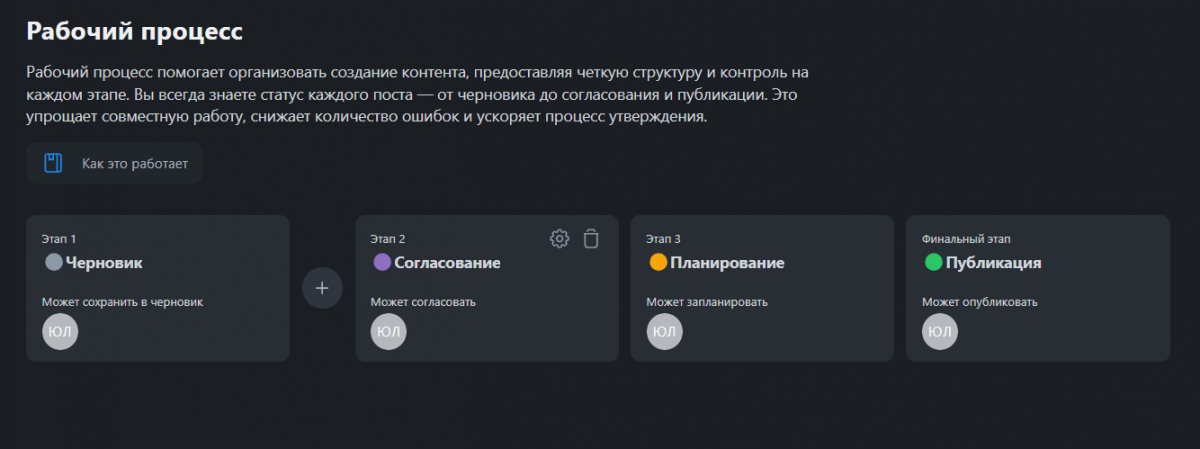The height and width of the screenshot is (449, 1200).
Task: Open settings gear for Согласование stage
Action: click(560, 238)
